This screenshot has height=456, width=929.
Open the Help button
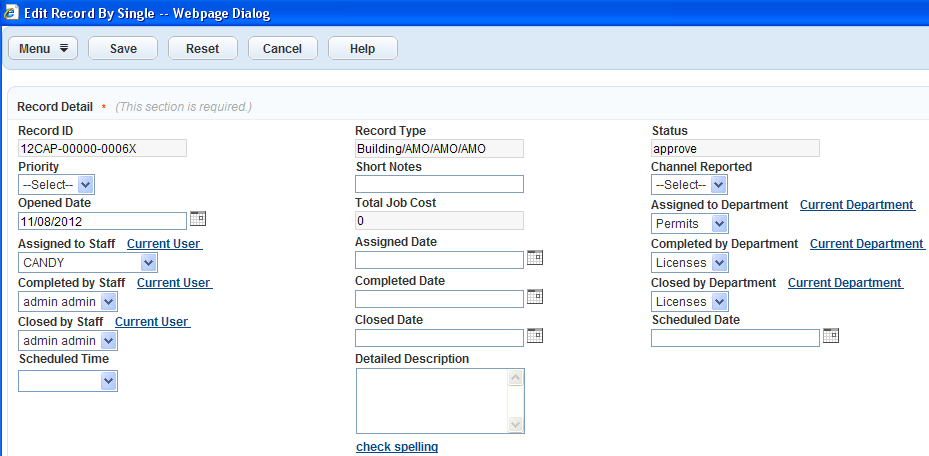pyautogui.click(x=362, y=48)
